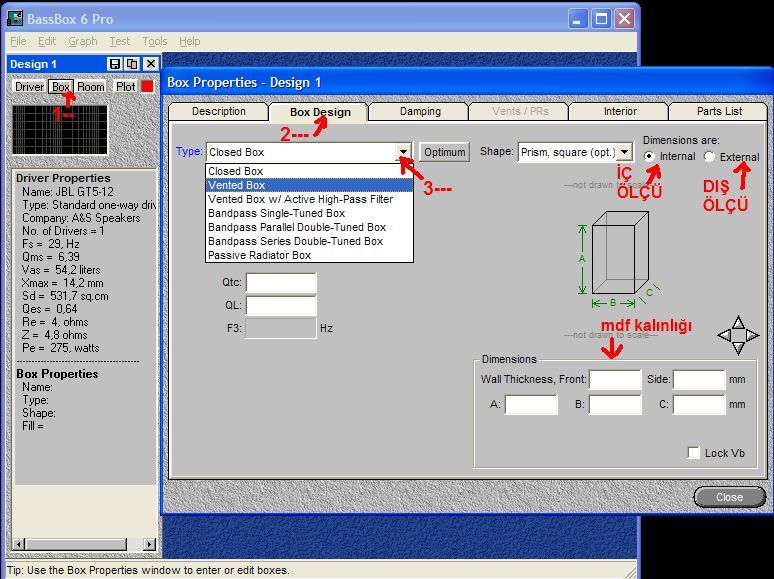Collapse the box Type dropdown arrow

[403, 152]
